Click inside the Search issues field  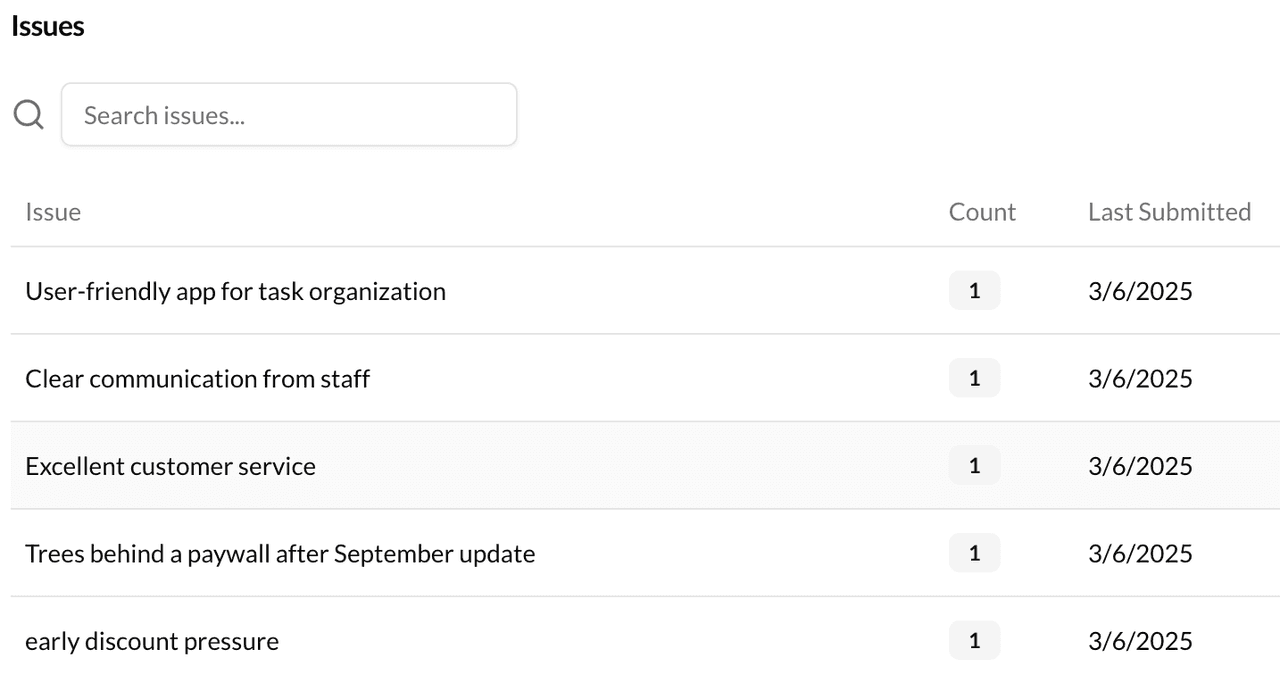point(288,114)
